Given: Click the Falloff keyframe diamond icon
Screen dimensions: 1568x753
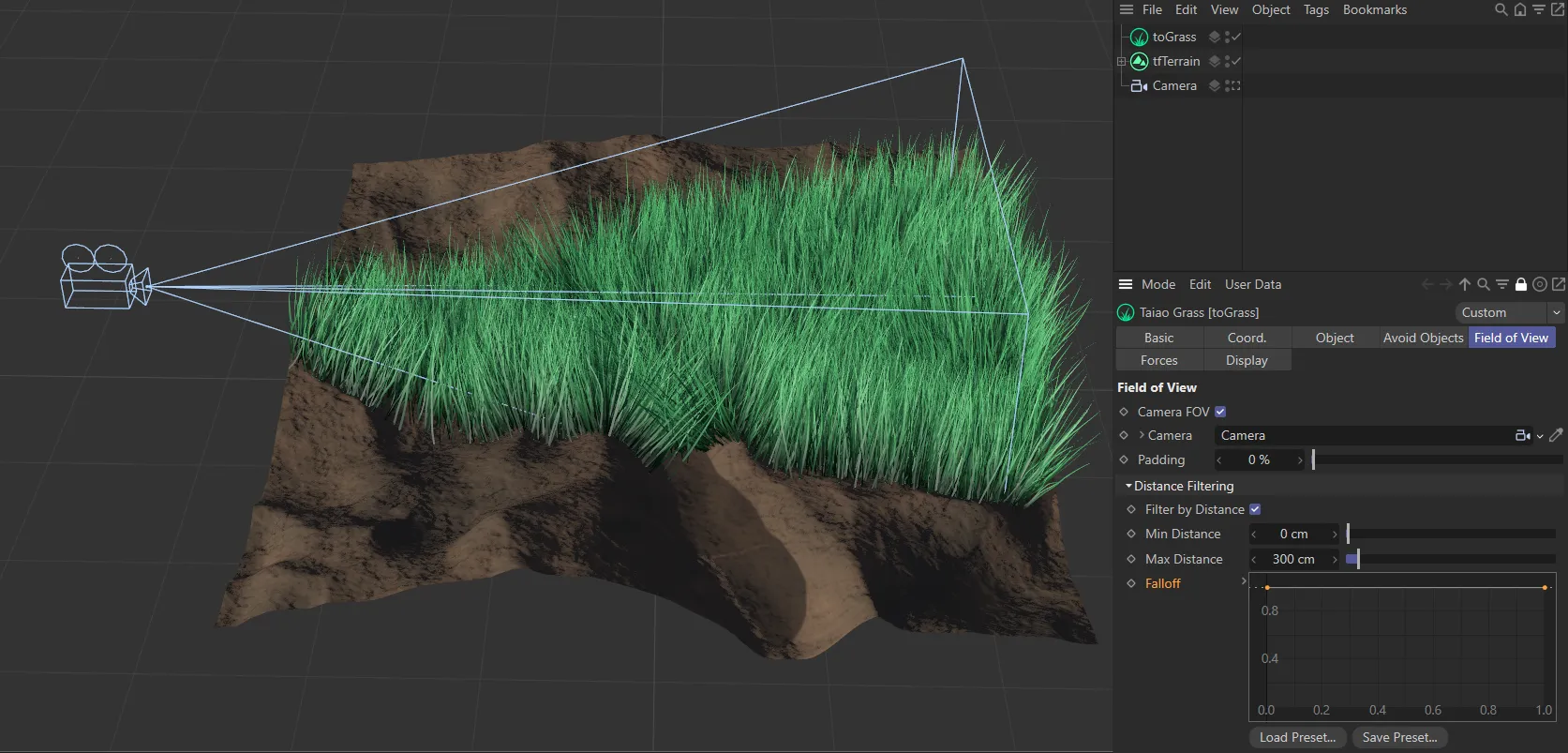Looking at the screenshot, I should coord(1131,583).
